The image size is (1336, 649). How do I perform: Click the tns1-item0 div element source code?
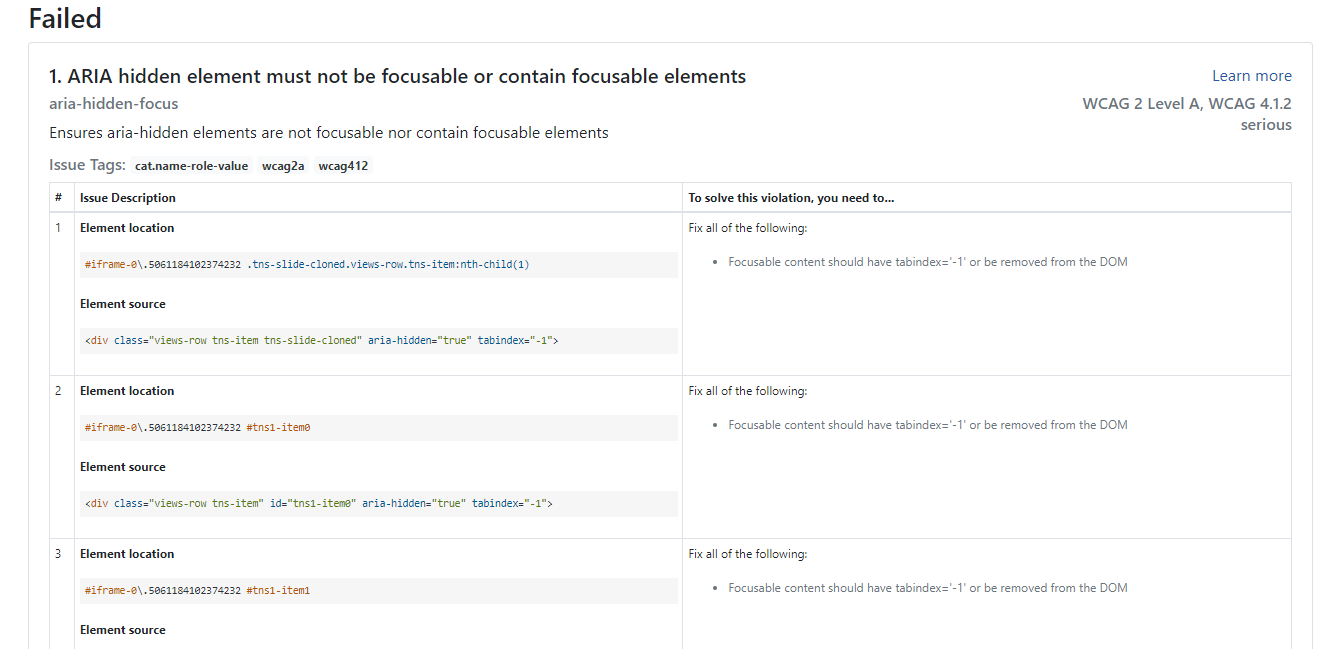(x=318, y=504)
